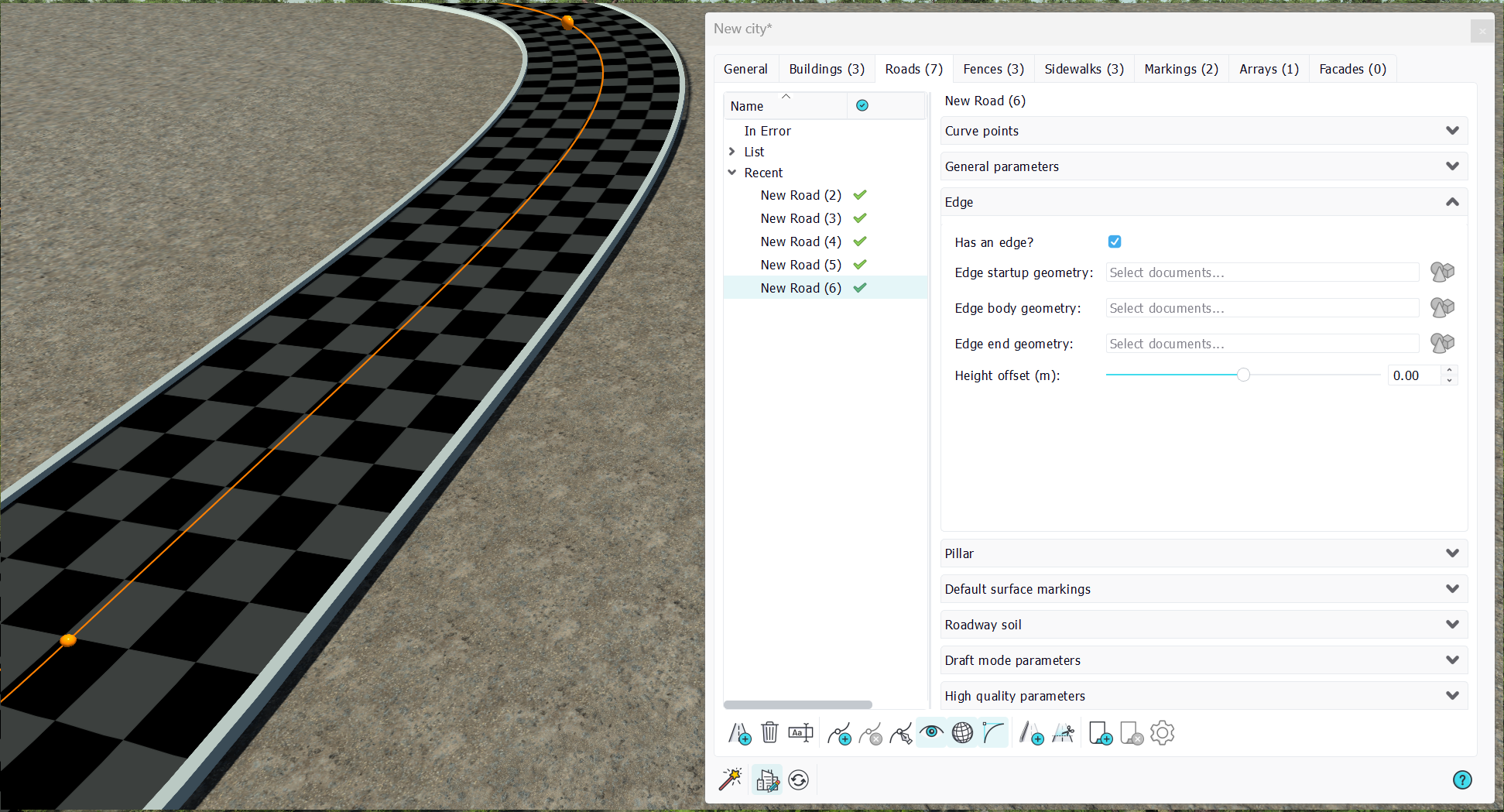Click the rename road icon
Viewport: 1504px width, 812px height.
pos(800,733)
